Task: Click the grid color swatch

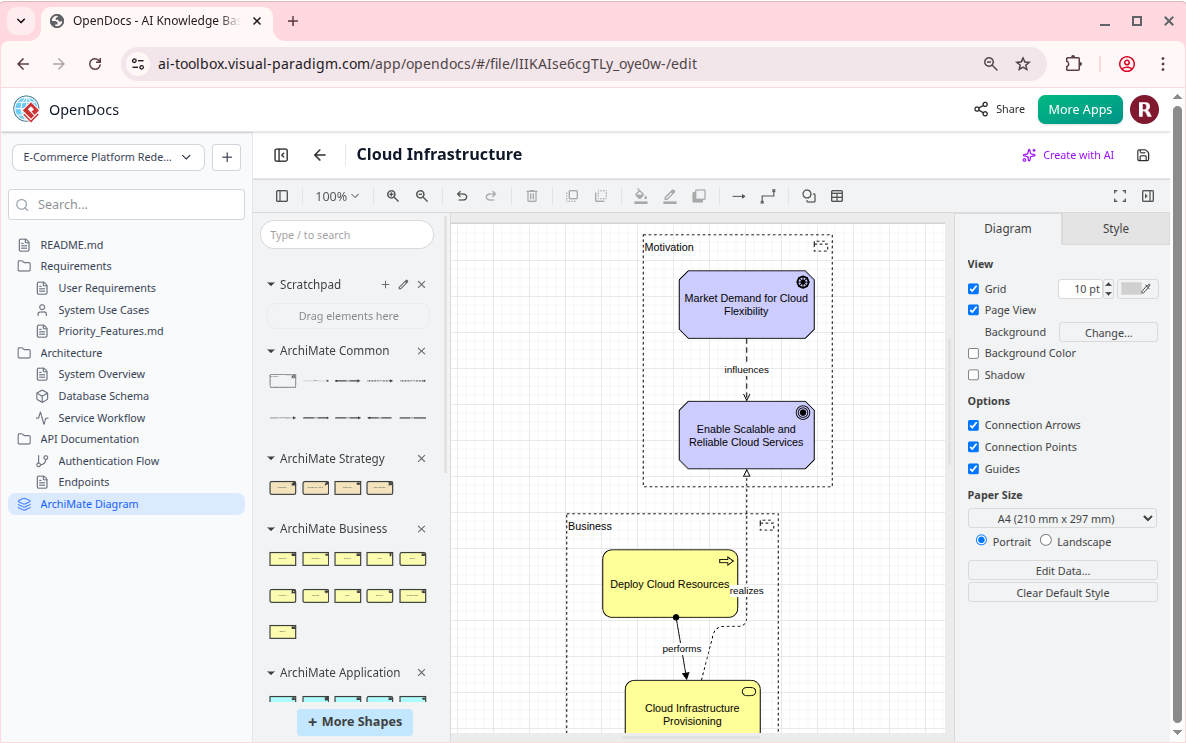Action: [x=1137, y=288]
